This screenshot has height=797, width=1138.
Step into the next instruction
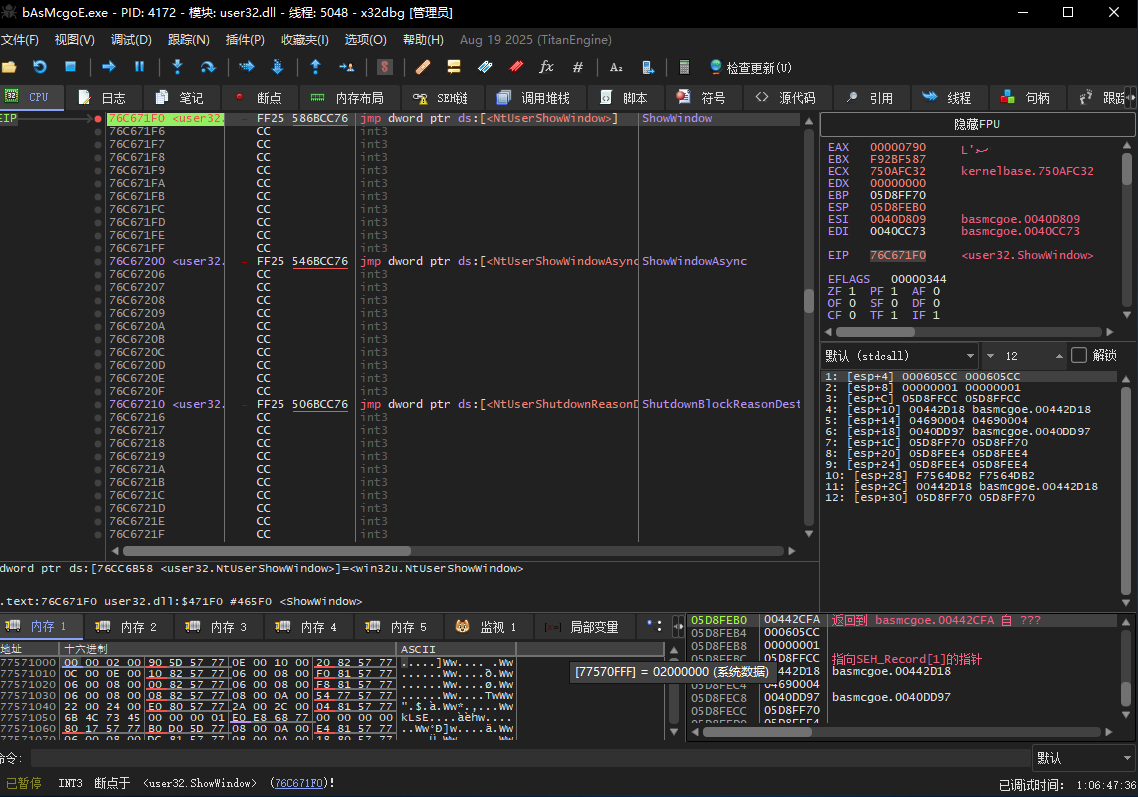tap(177, 68)
